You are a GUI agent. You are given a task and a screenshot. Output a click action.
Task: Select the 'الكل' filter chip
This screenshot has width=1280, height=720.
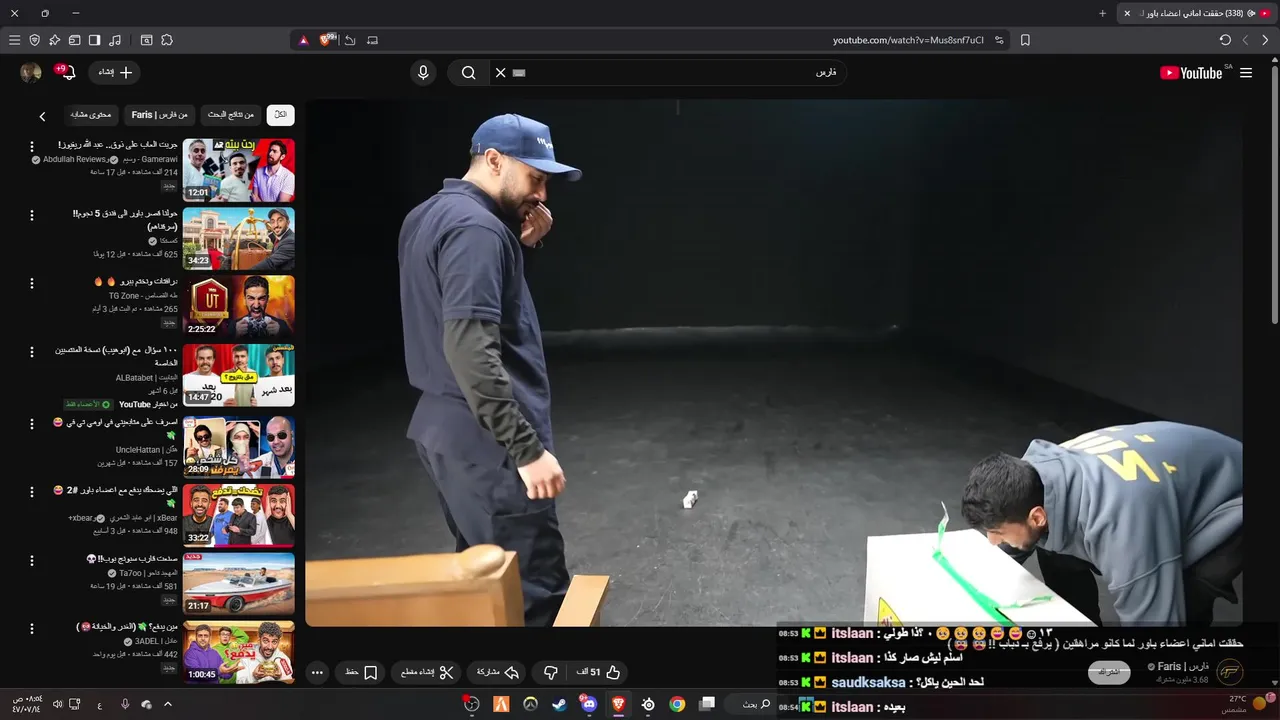[281, 115]
